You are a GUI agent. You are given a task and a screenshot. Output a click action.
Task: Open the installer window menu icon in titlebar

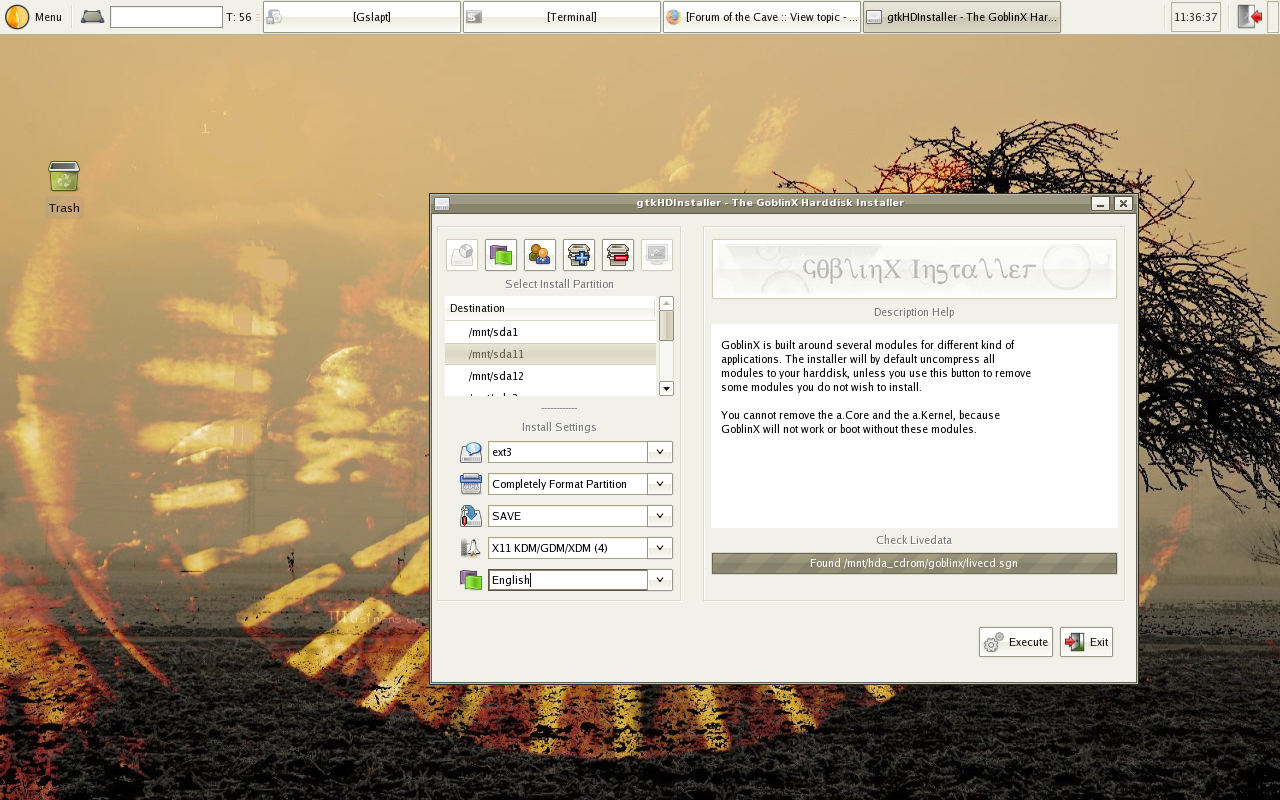coord(441,203)
